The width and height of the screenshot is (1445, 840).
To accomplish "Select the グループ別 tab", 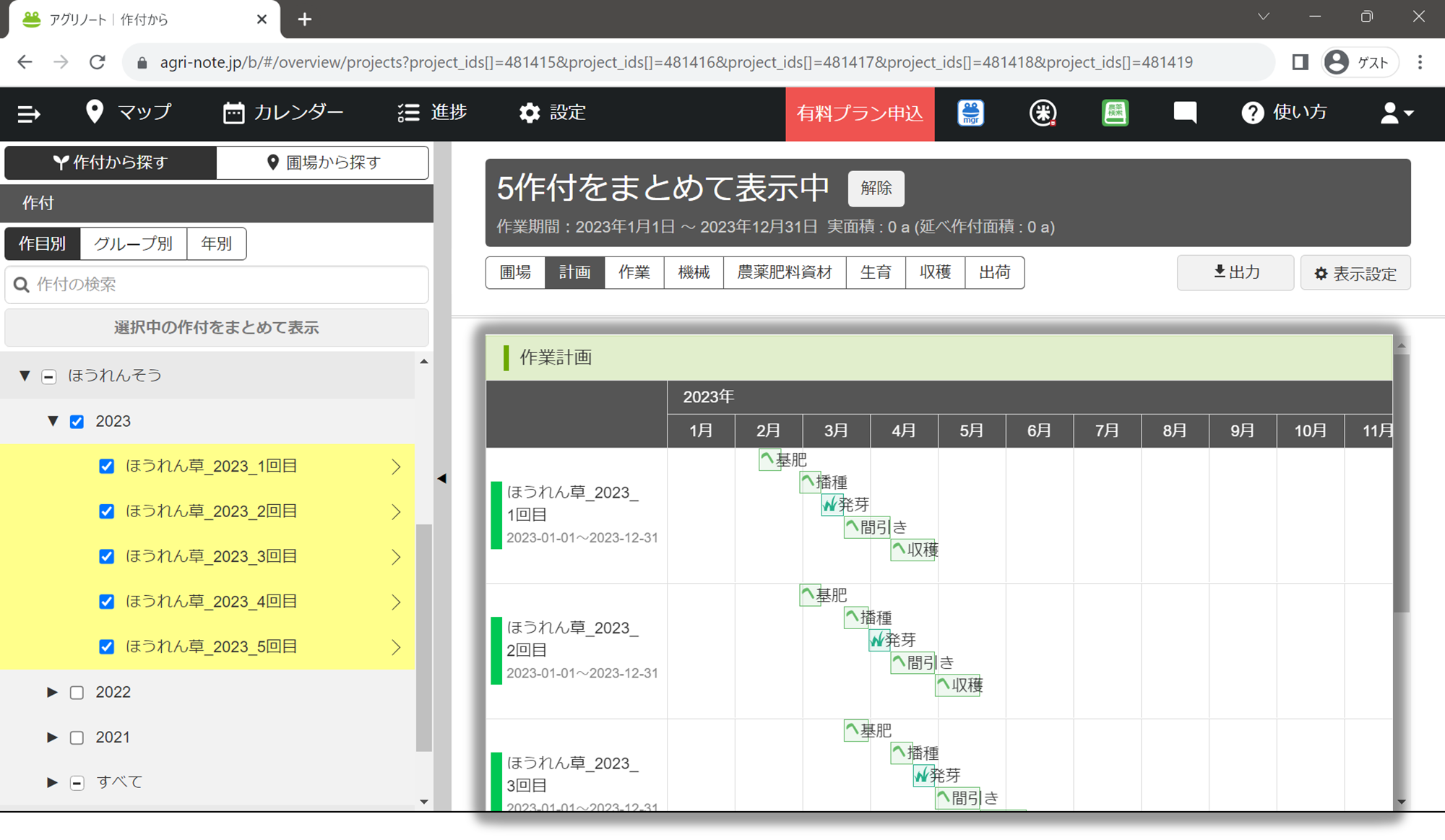I will pyautogui.click(x=133, y=243).
